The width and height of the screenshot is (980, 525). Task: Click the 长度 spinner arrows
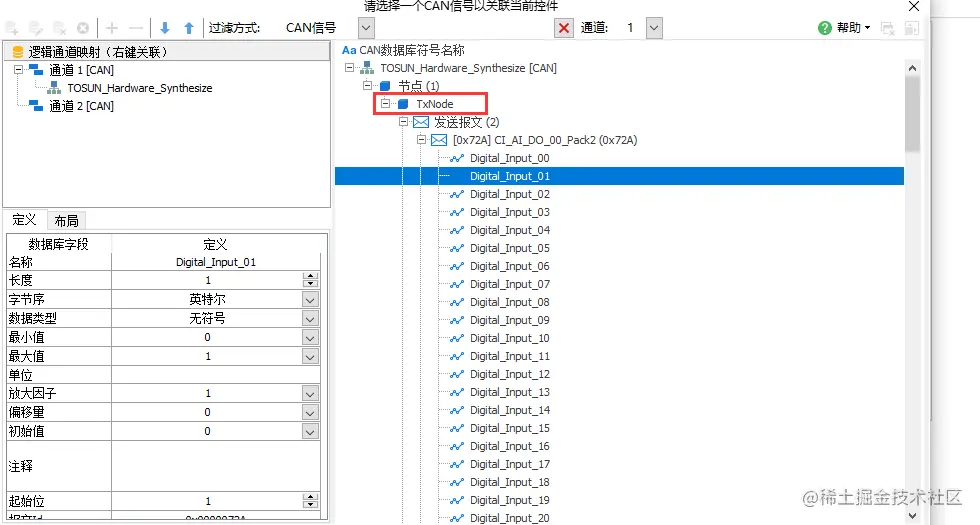tap(310, 280)
